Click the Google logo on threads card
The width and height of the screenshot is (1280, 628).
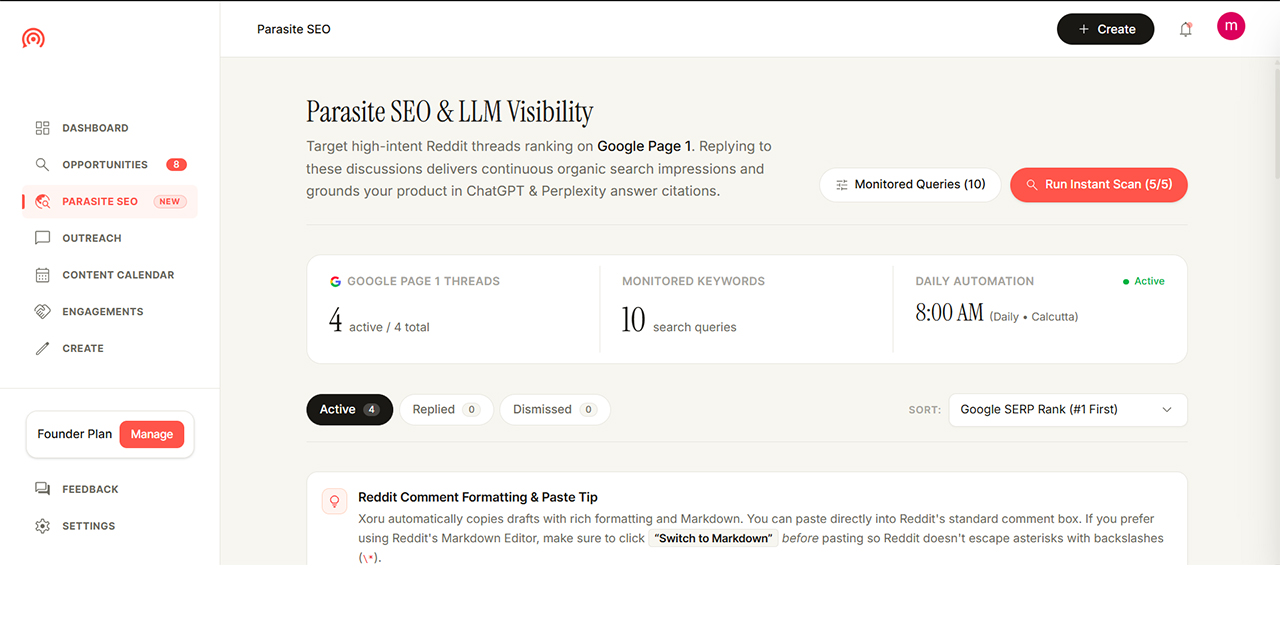click(336, 282)
